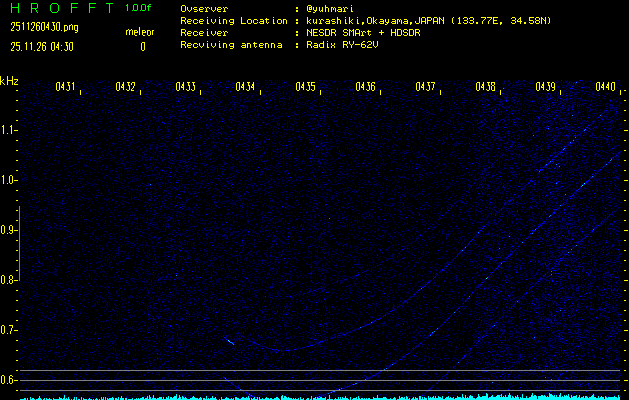The image size is (629, 400).
Task: Click the short bright echo near 0434
Action: [230, 341]
